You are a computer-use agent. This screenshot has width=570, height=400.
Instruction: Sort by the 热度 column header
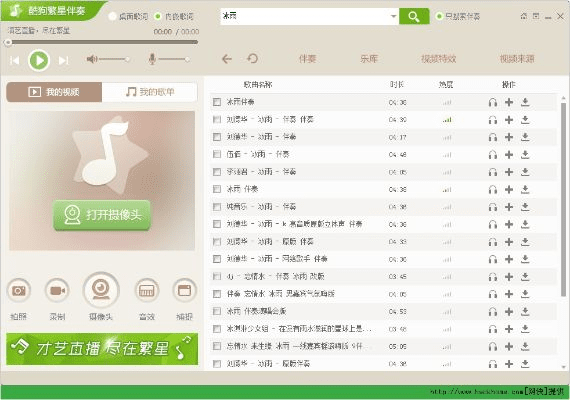[446, 85]
